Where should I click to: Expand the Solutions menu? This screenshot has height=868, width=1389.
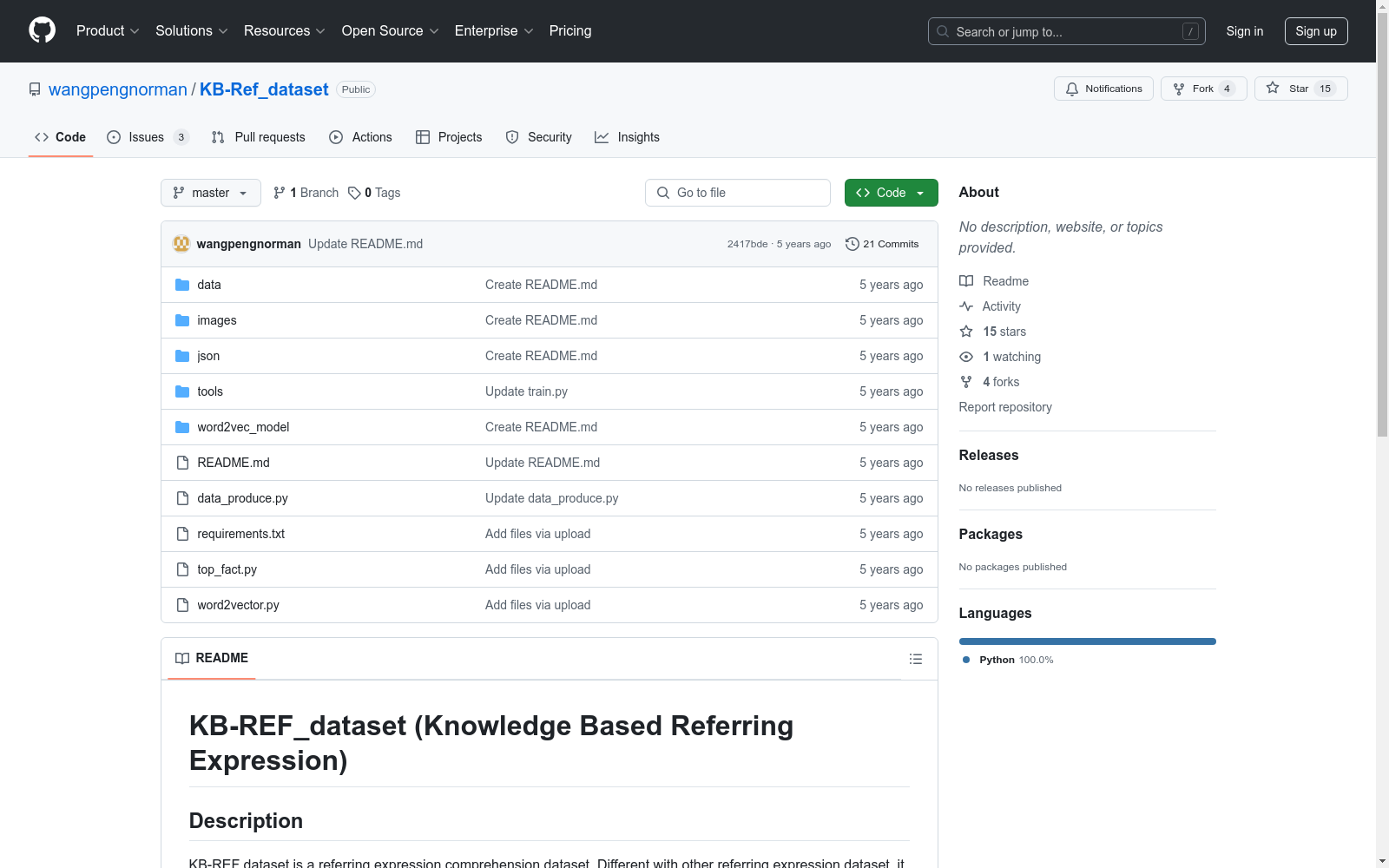tap(192, 30)
